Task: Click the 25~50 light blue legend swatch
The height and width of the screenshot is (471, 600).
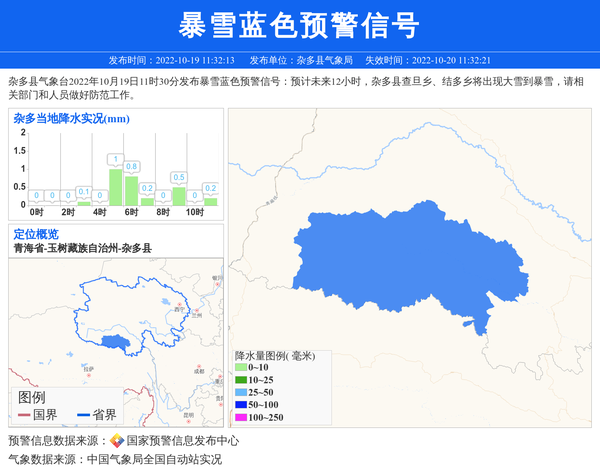Action: [240, 393]
